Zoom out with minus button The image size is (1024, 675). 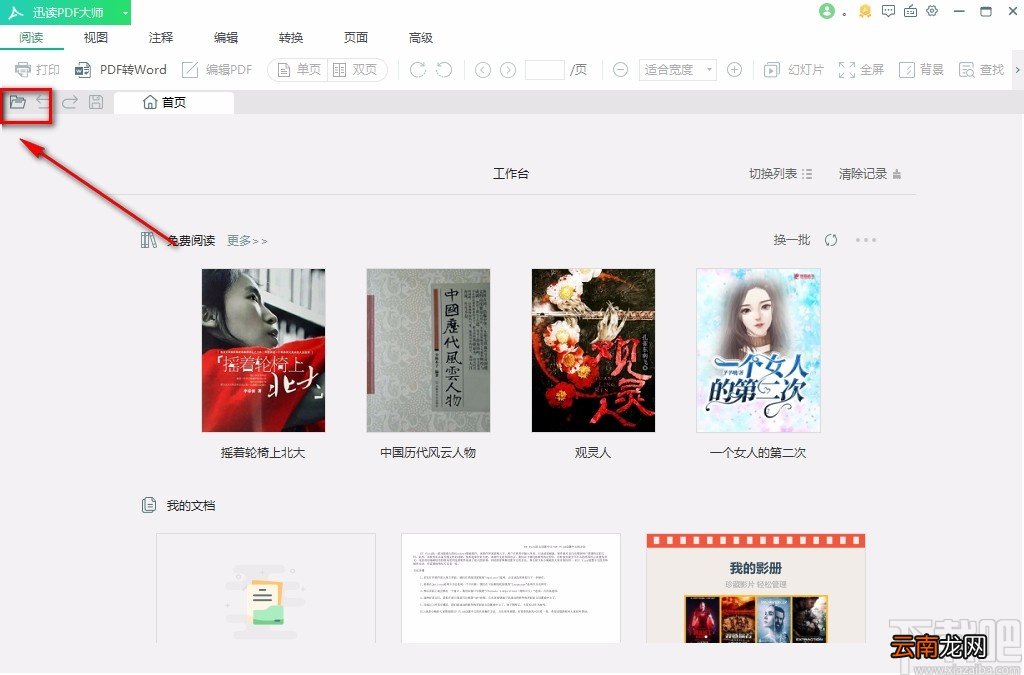tap(620, 69)
